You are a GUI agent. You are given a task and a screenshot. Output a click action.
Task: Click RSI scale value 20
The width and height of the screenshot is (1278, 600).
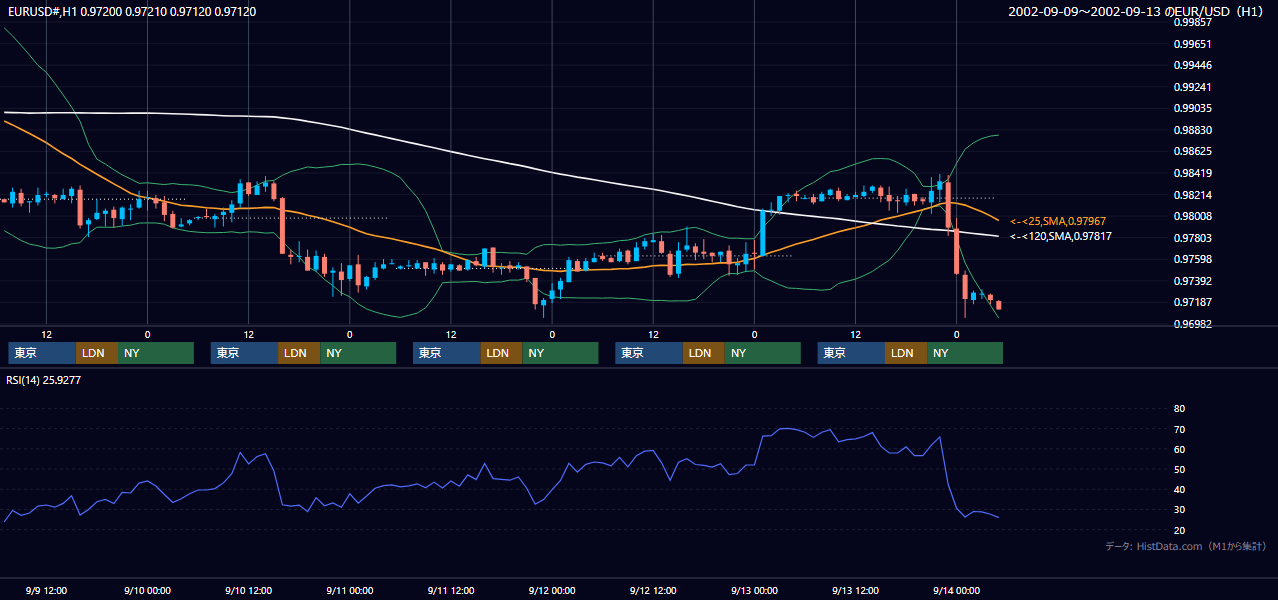click(x=1179, y=530)
